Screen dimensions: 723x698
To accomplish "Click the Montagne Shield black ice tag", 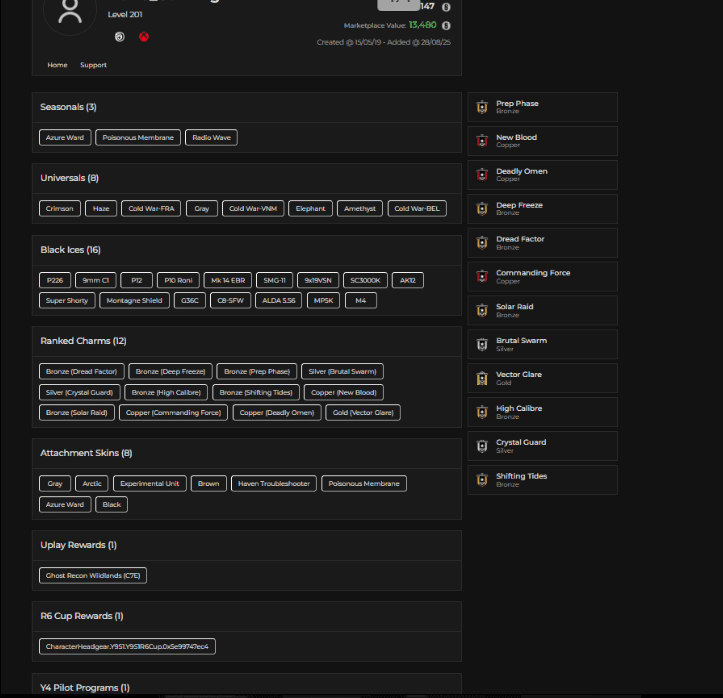I will (135, 300).
